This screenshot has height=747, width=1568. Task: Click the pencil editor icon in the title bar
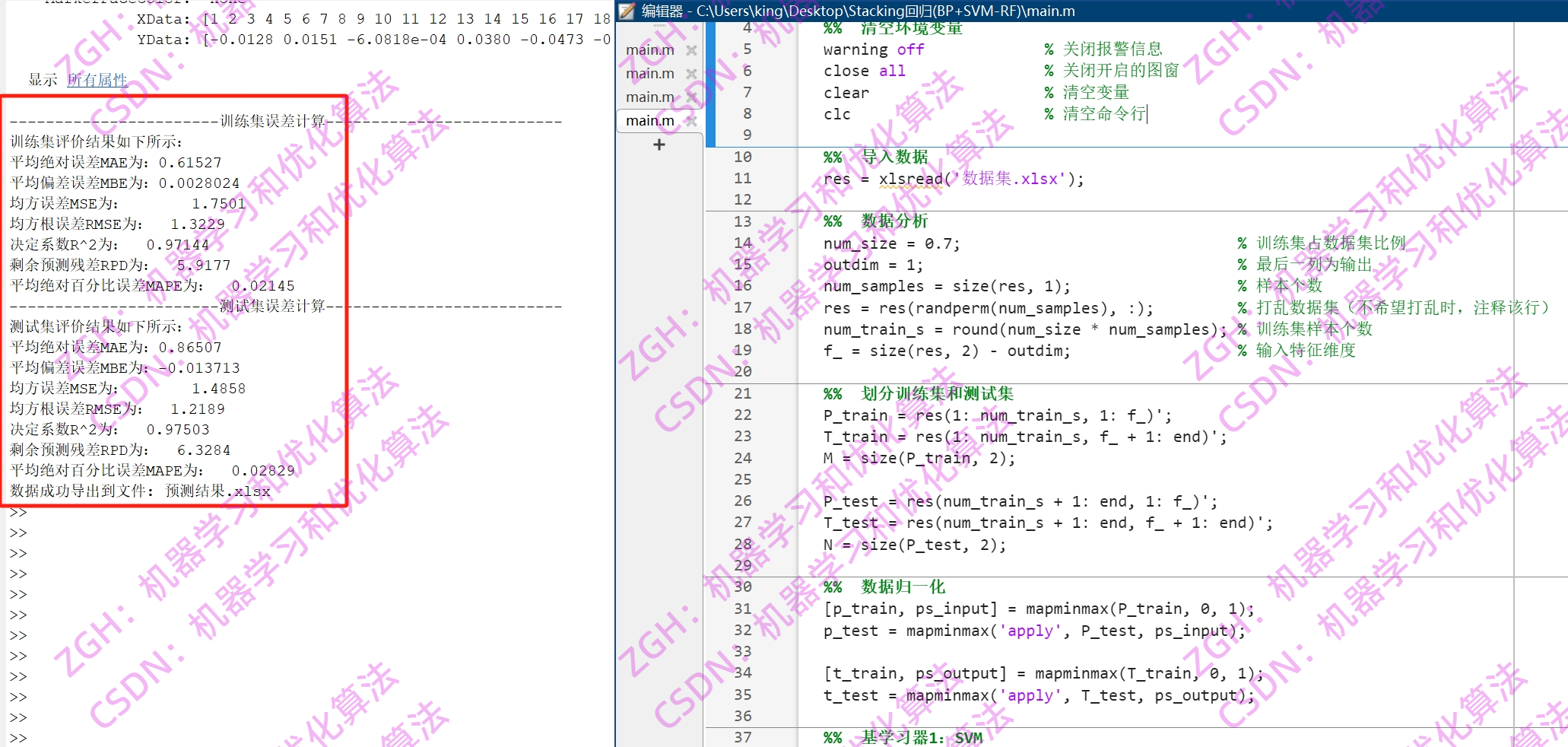click(626, 11)
